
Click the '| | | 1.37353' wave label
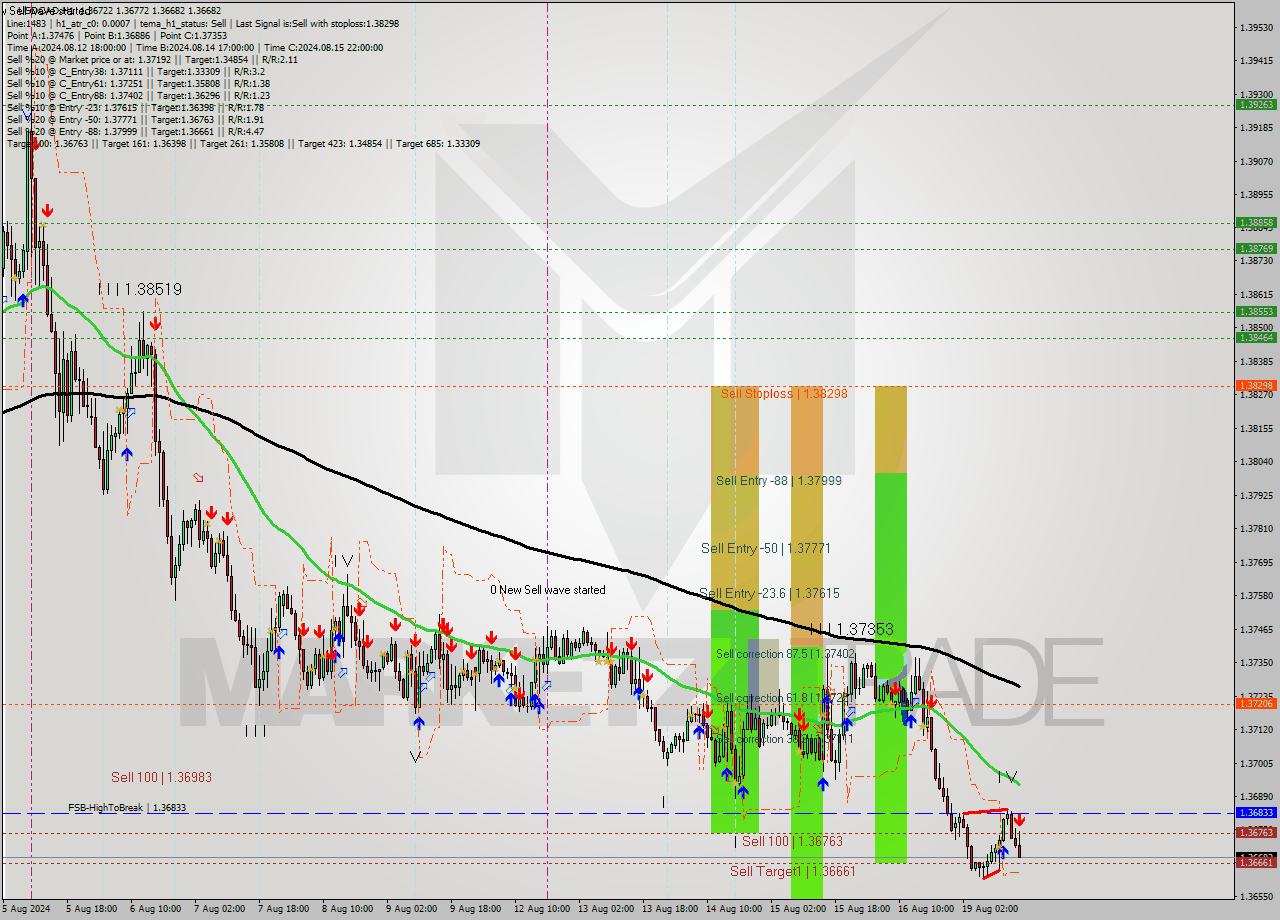click(852, 629)
